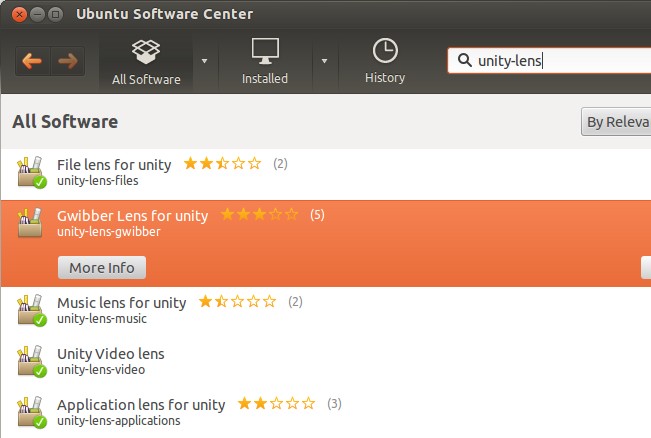Go back with the left arrow button

(x=32, y=61)
